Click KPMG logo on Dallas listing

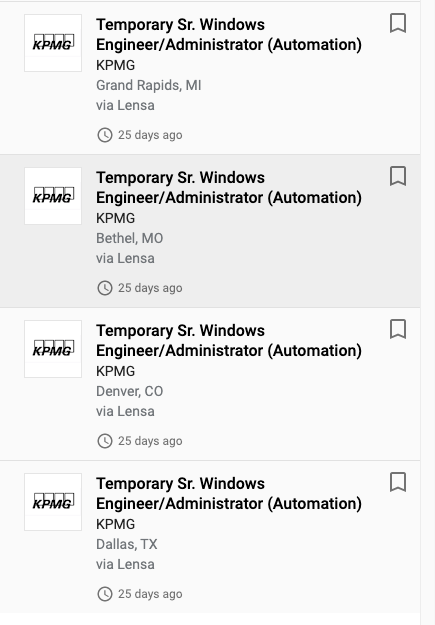(53, 502)
